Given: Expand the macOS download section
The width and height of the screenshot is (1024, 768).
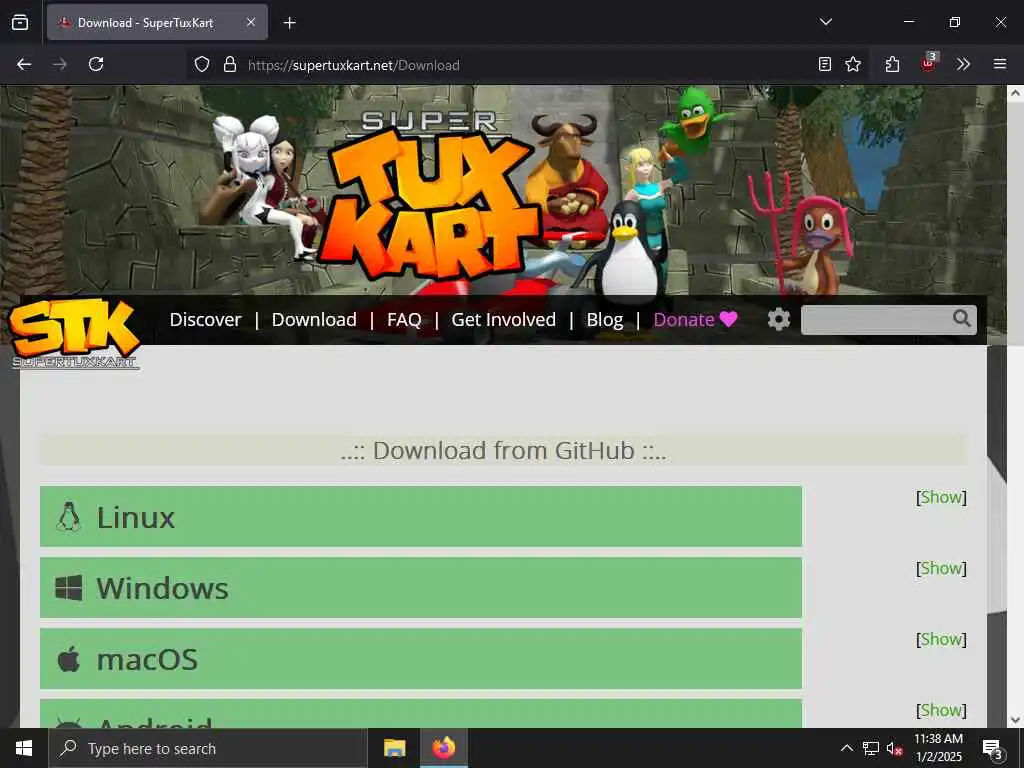Looking at the screenshot, I should pyautogui.click(x=421, y=659).
